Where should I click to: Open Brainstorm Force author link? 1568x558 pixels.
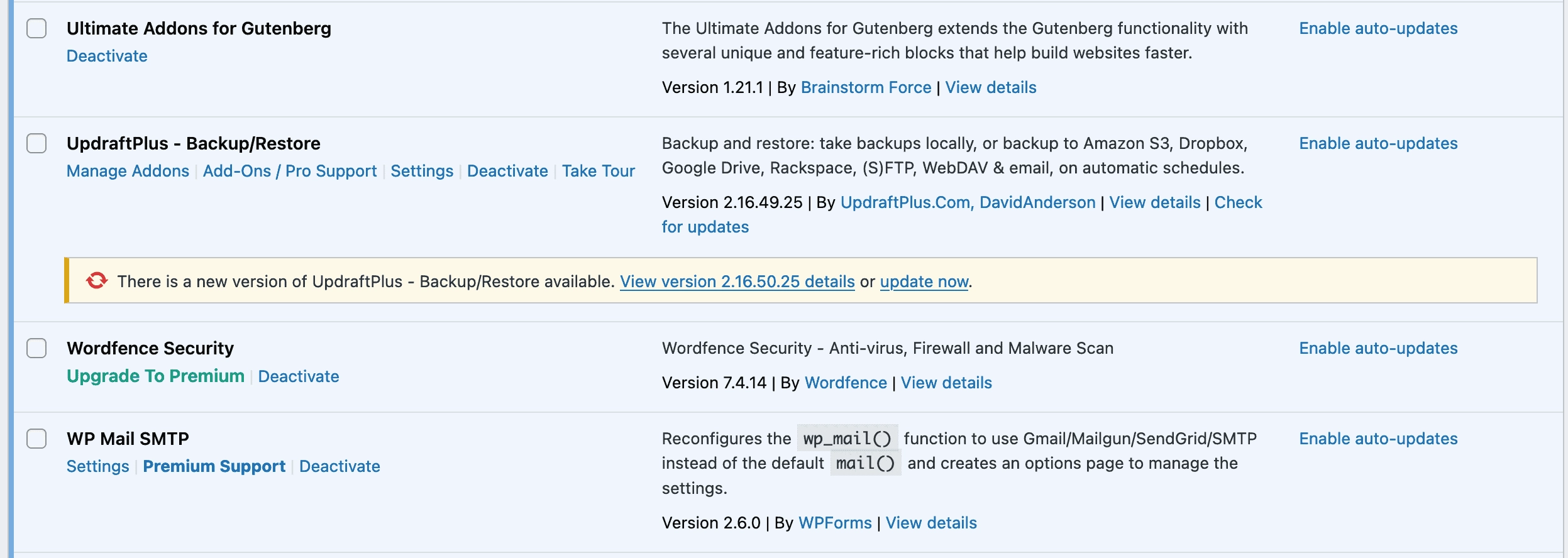pyautogui.click(x=866, y=87)
